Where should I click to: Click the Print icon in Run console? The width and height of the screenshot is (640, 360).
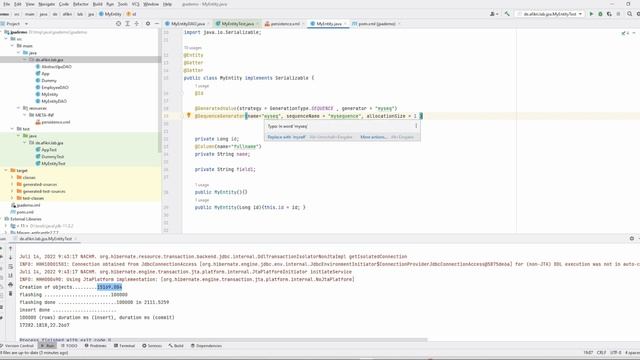click(x=11, y=284)
